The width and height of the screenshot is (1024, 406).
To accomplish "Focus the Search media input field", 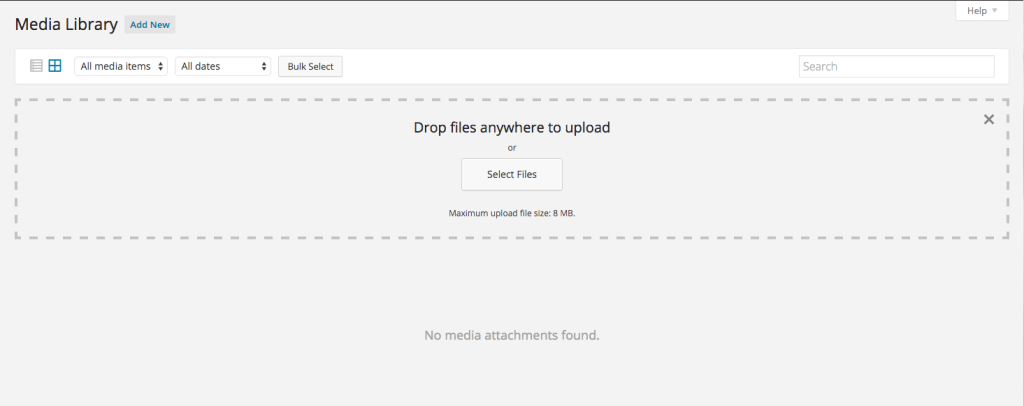I will (896, 66).
